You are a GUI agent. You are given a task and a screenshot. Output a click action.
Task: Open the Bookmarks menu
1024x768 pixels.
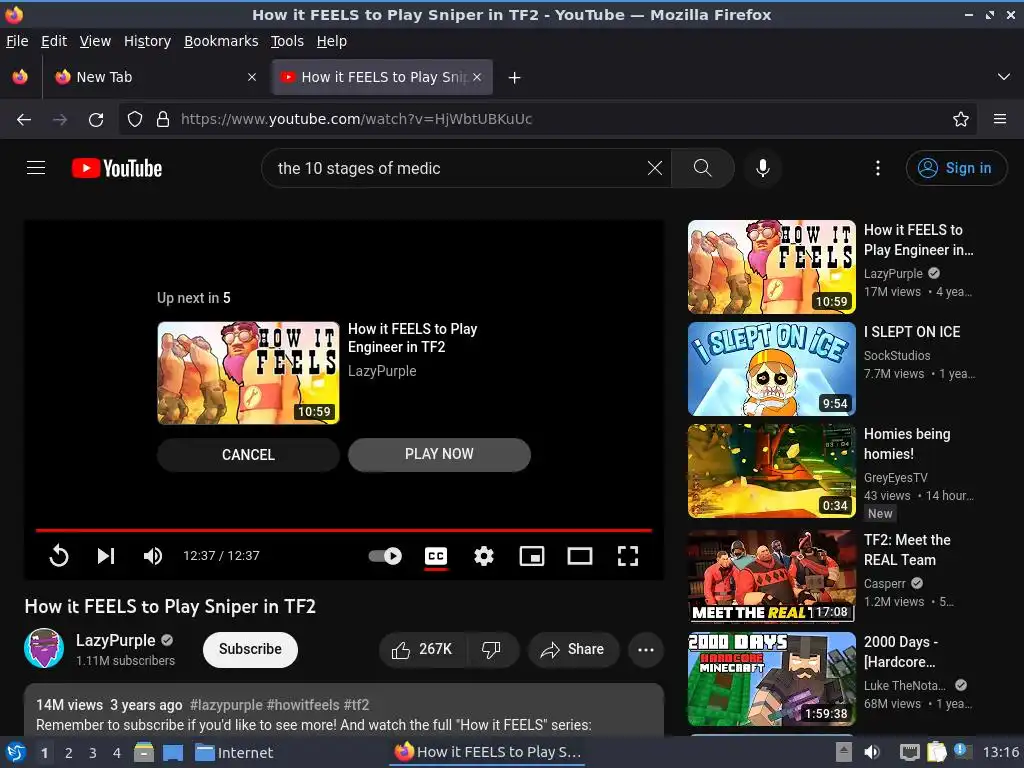[x=221, y=41]
